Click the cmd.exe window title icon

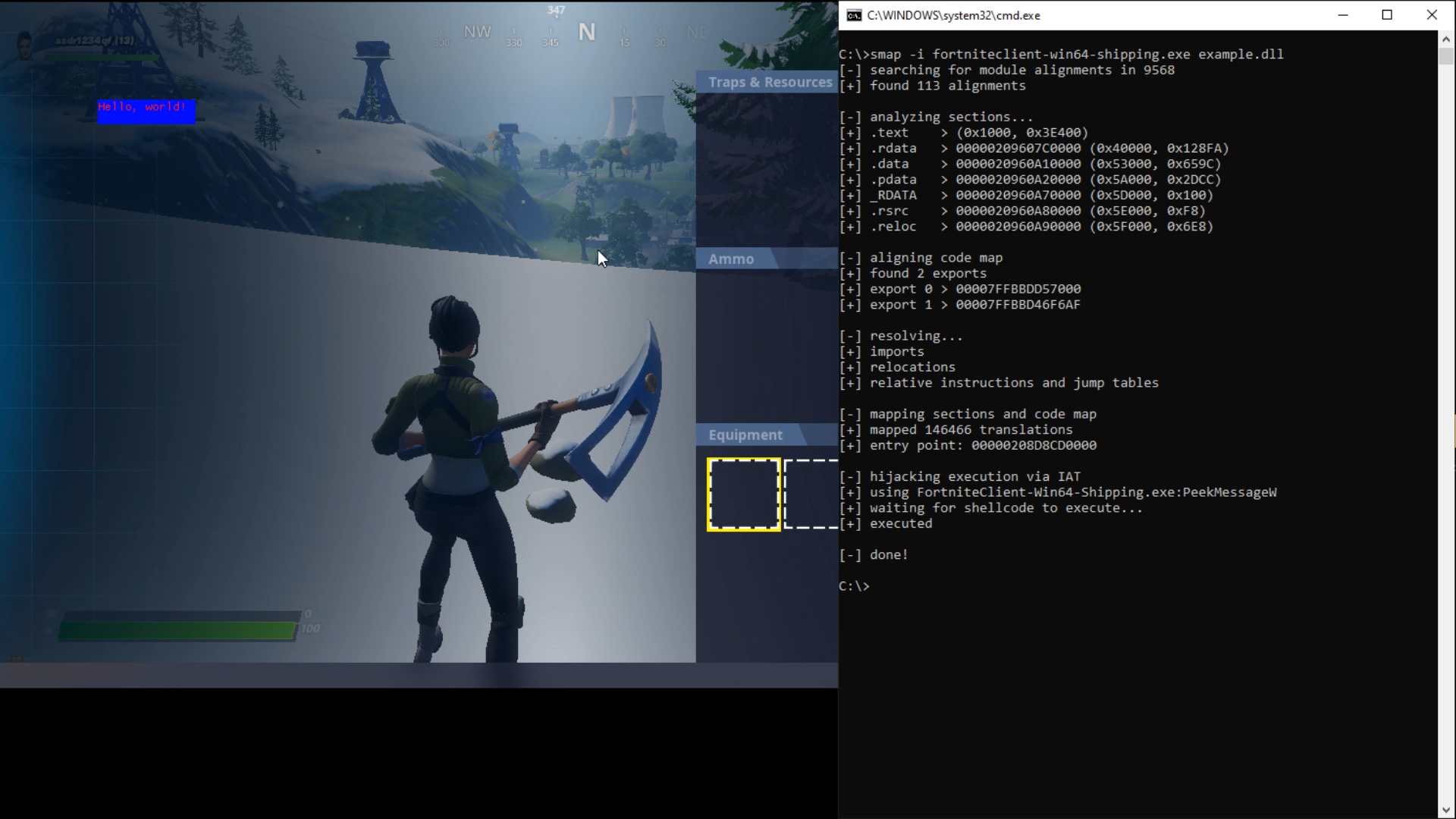click(854, 15)
